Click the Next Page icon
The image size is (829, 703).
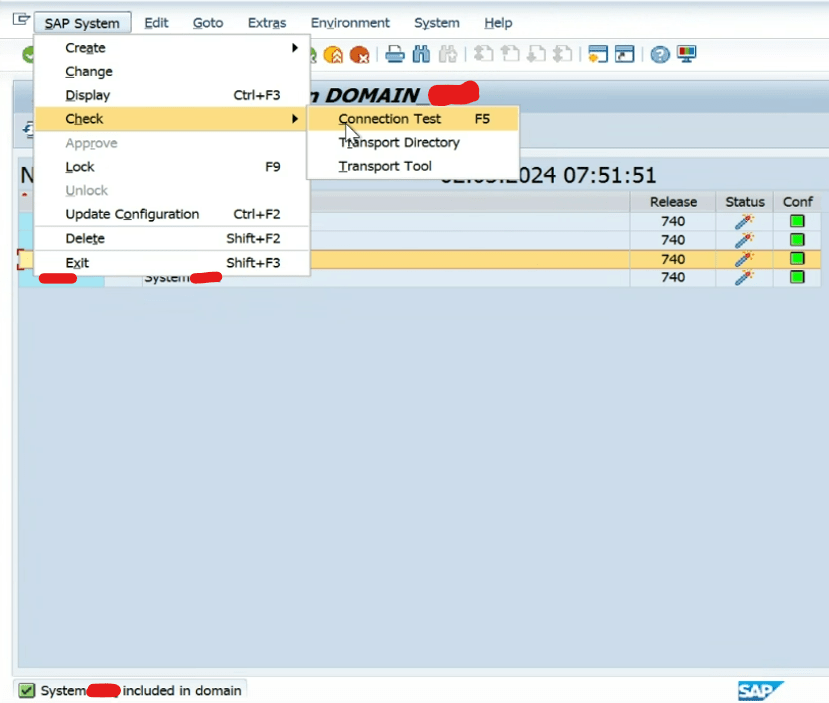(536, 54)
